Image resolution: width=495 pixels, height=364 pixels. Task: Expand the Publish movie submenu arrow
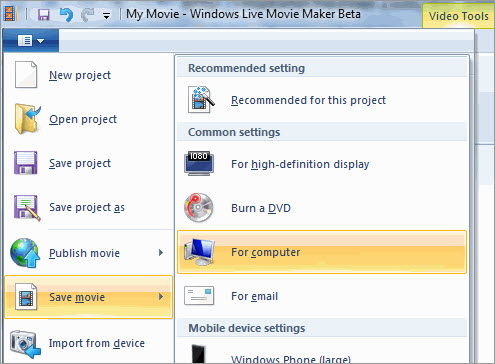click(x=161, y=253)
